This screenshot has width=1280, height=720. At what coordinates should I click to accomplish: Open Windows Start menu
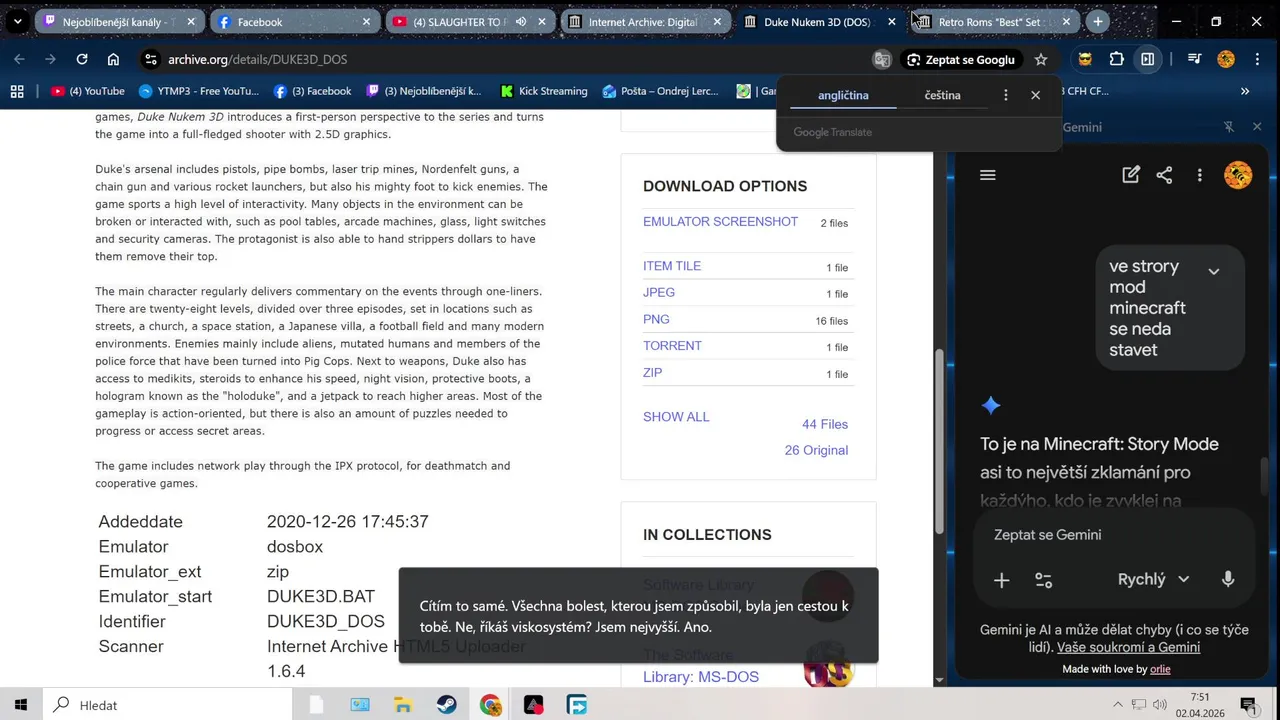[x=21, y=706]
